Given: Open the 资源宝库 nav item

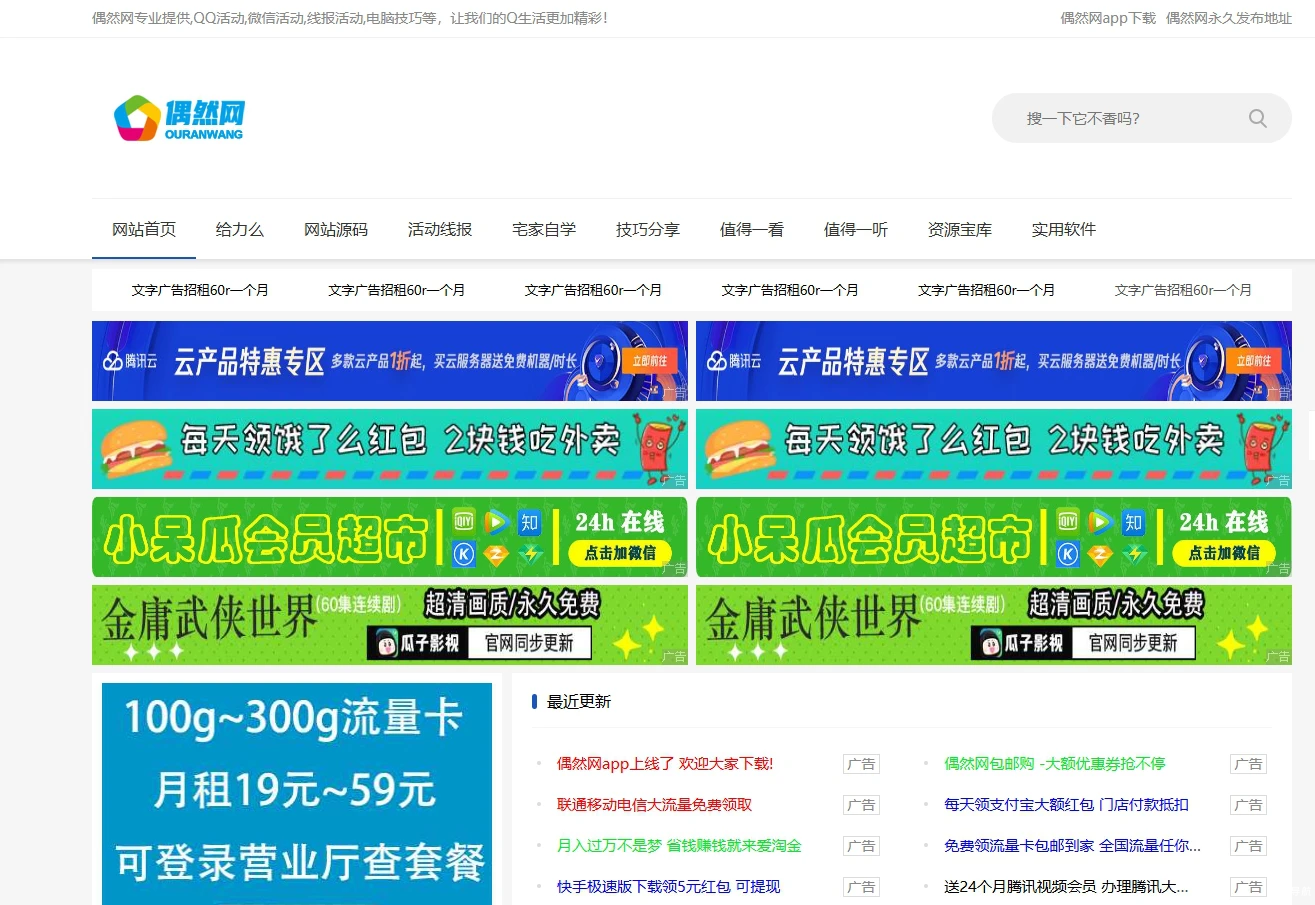Looking at the screenshot, I should coord(960,230).
